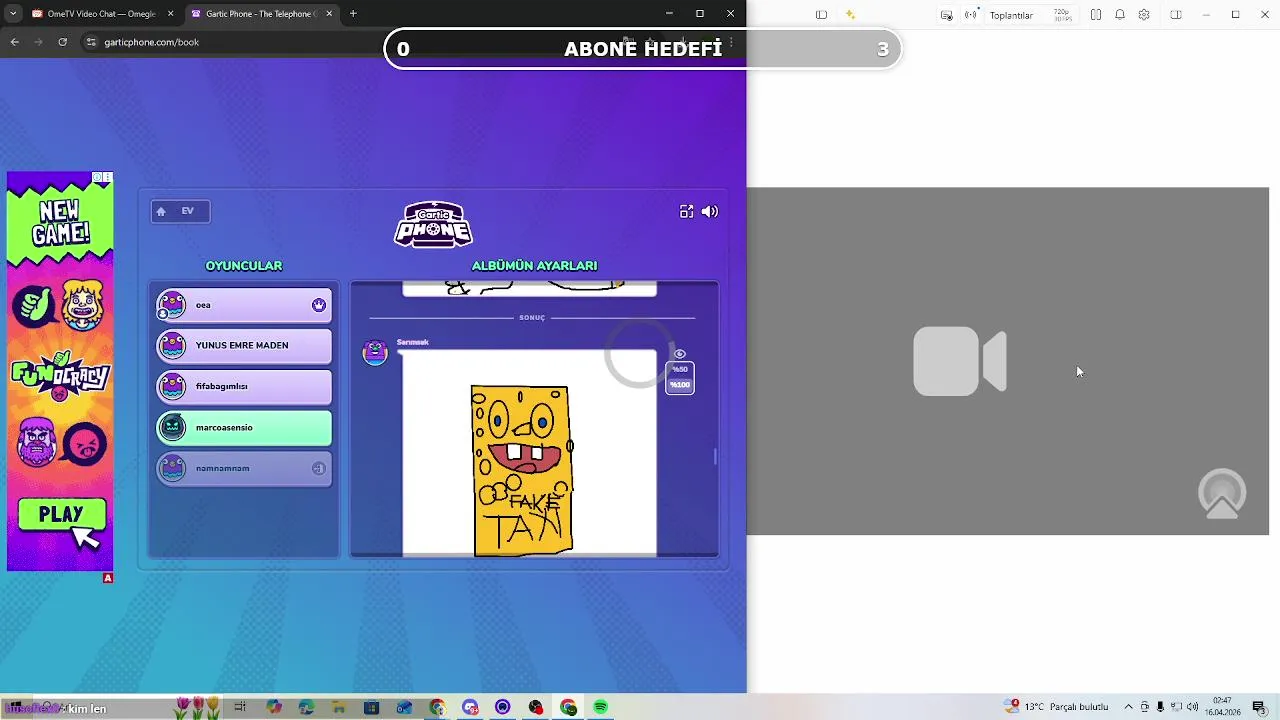Open the Toplantılar menu
This screenshot has width=1280, height=720.
click(1011, 15)
